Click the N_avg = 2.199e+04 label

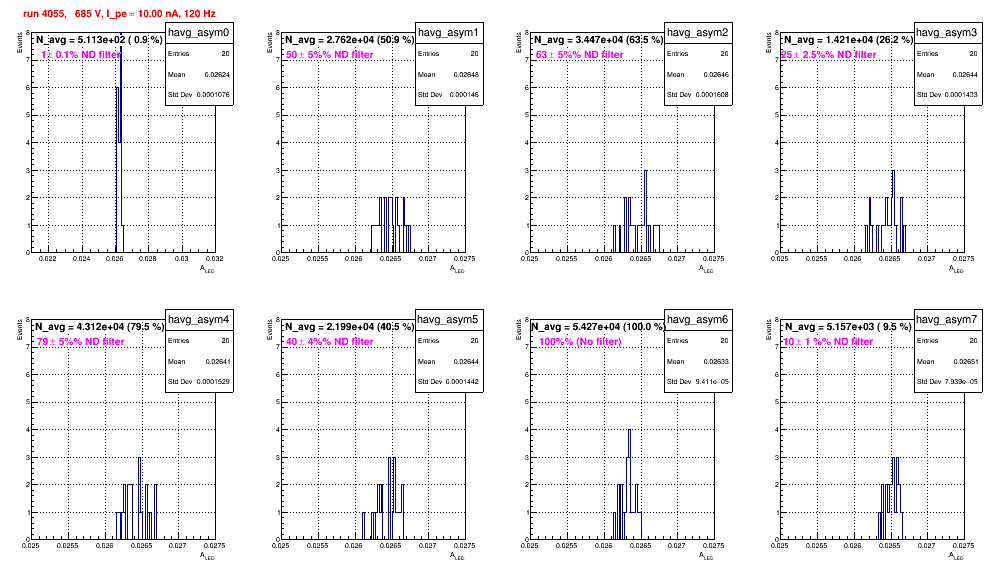click(349, 326)
